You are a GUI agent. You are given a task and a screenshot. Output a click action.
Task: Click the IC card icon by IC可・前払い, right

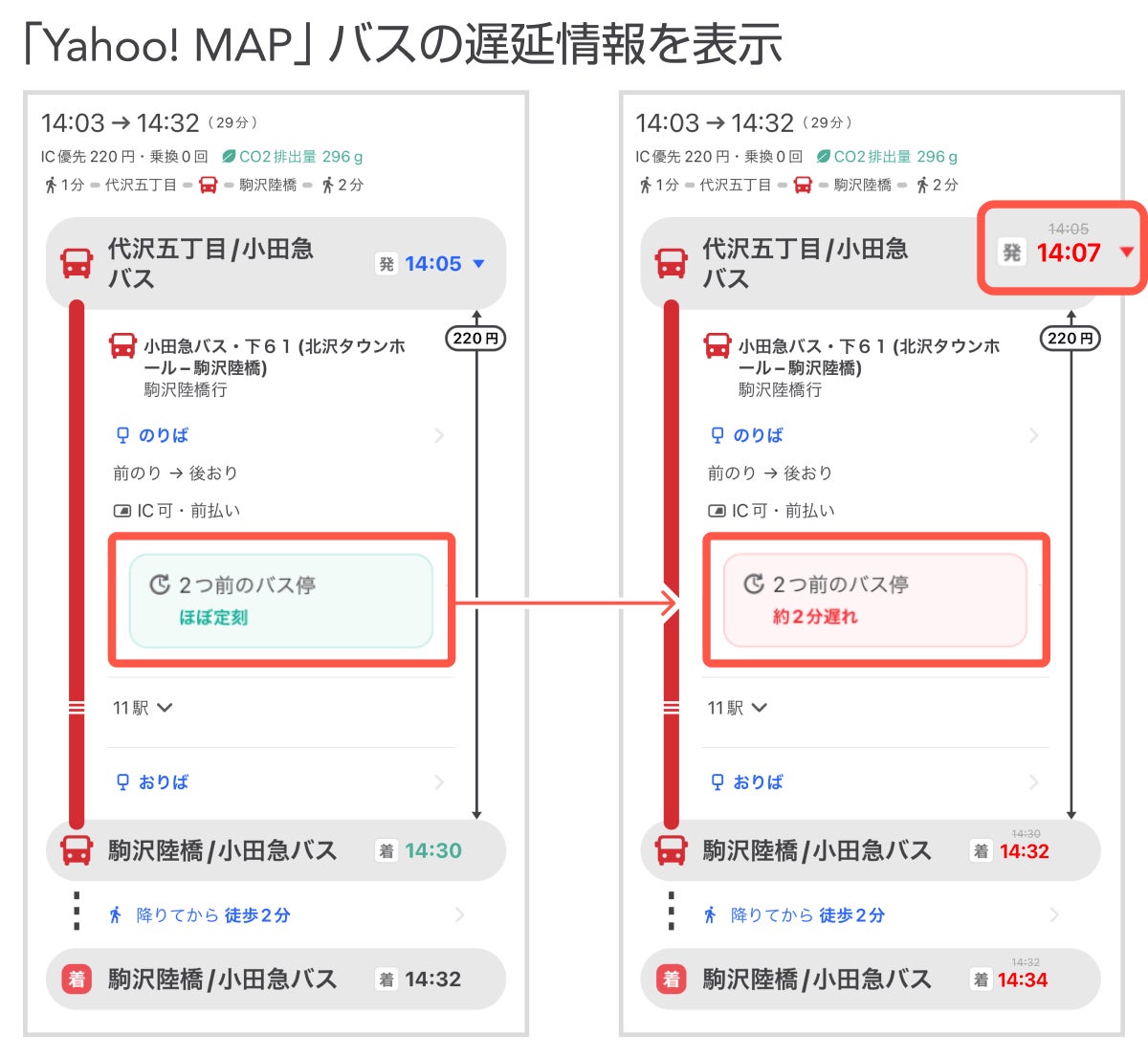pyautogui.click(x=717, y=511)
